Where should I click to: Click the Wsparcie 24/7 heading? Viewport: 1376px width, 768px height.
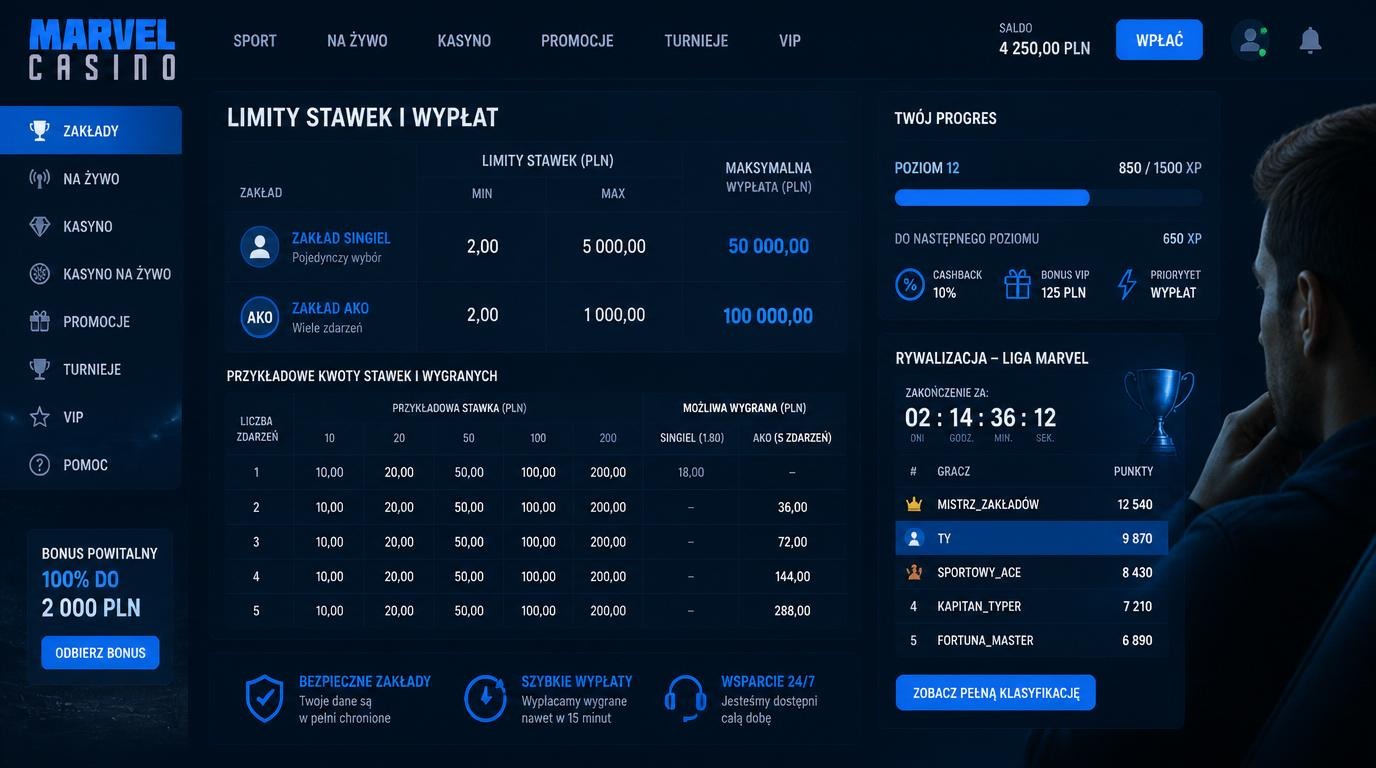768,682
